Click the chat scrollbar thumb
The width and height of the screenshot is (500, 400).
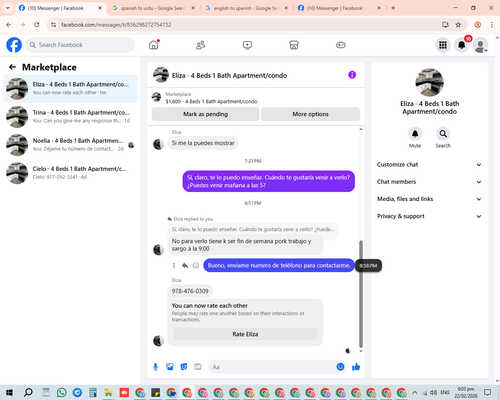click(x=361, y=294)
